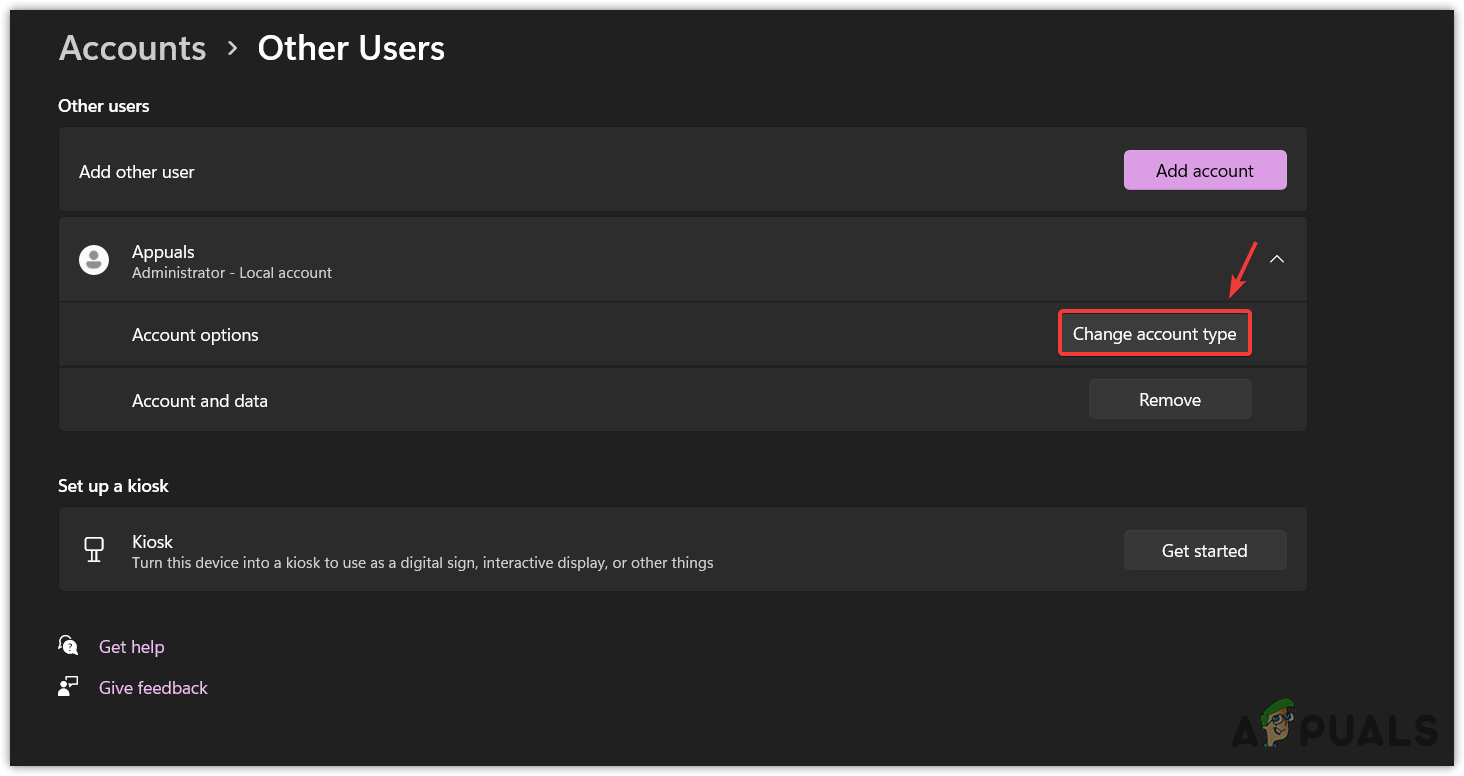Remove the Appuals account
Viewport: 1464px width, 776px height.
pos(1169,400)
